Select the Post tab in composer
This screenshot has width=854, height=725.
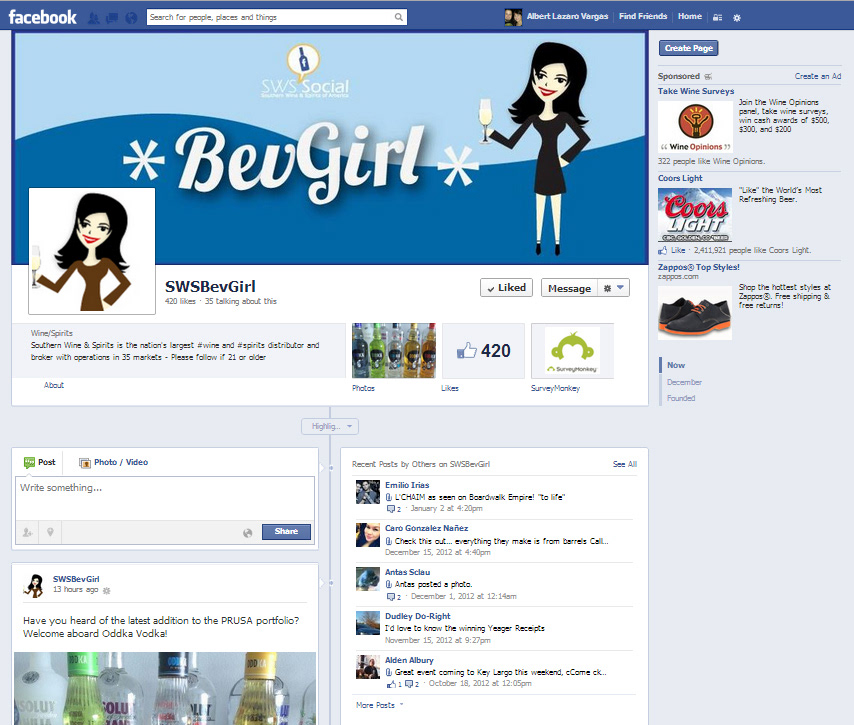(39, 462)
